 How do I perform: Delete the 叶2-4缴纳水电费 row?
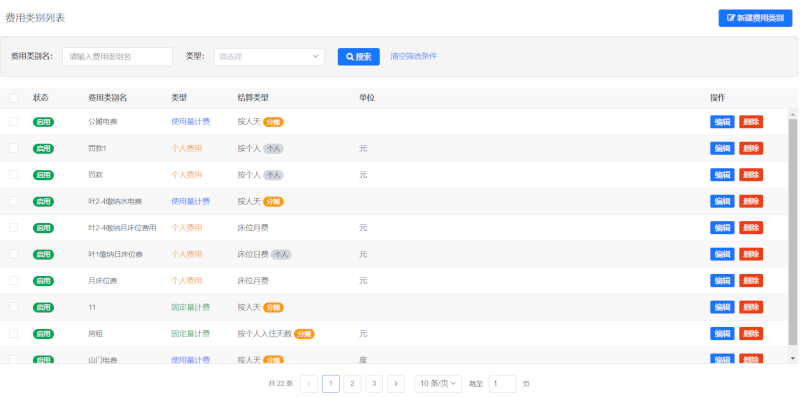click(x=751, y=202)
